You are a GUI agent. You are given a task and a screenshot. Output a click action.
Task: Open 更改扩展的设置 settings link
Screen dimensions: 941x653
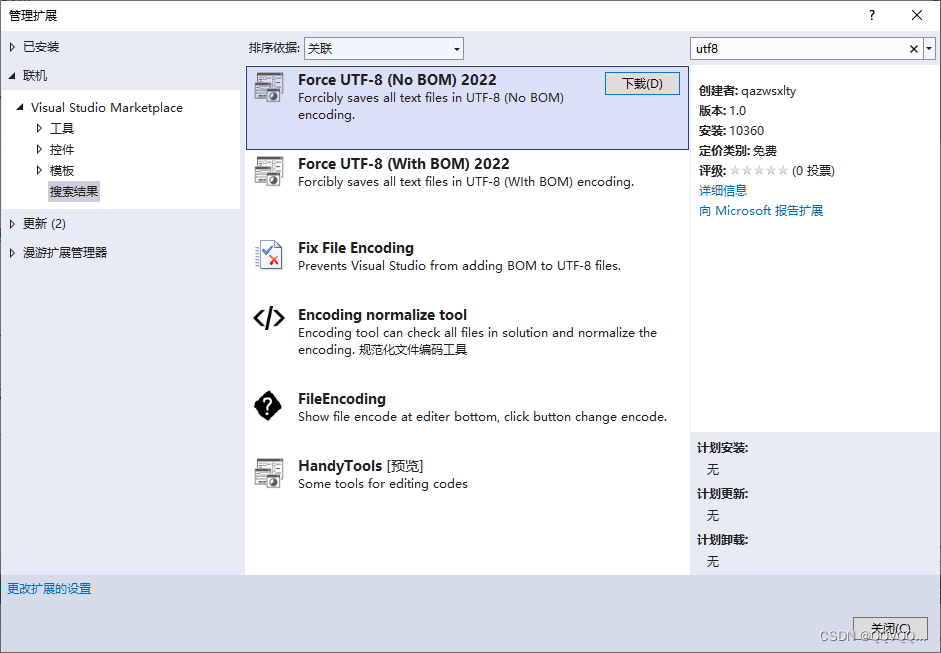tap(49, 589)
